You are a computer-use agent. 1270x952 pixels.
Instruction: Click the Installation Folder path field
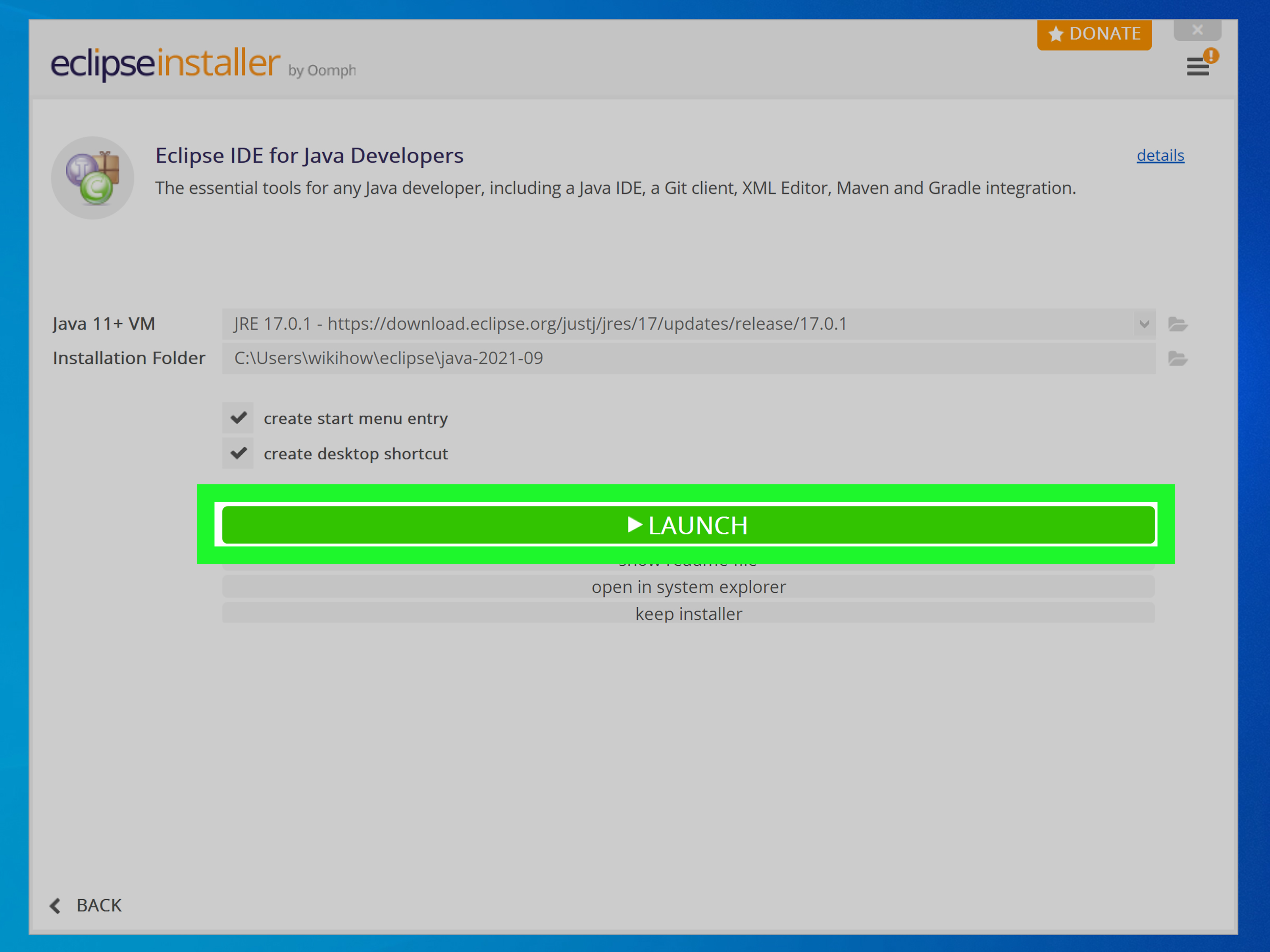689,359
